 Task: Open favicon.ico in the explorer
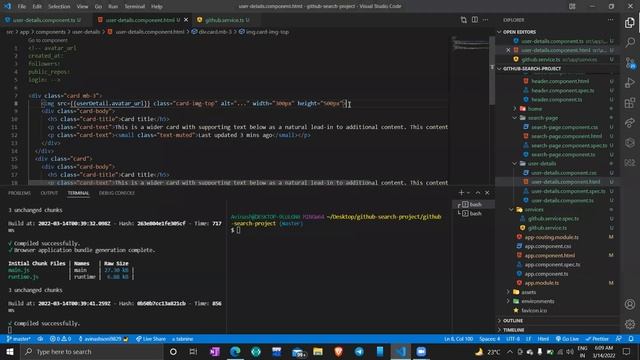click(x=534, y=310)
